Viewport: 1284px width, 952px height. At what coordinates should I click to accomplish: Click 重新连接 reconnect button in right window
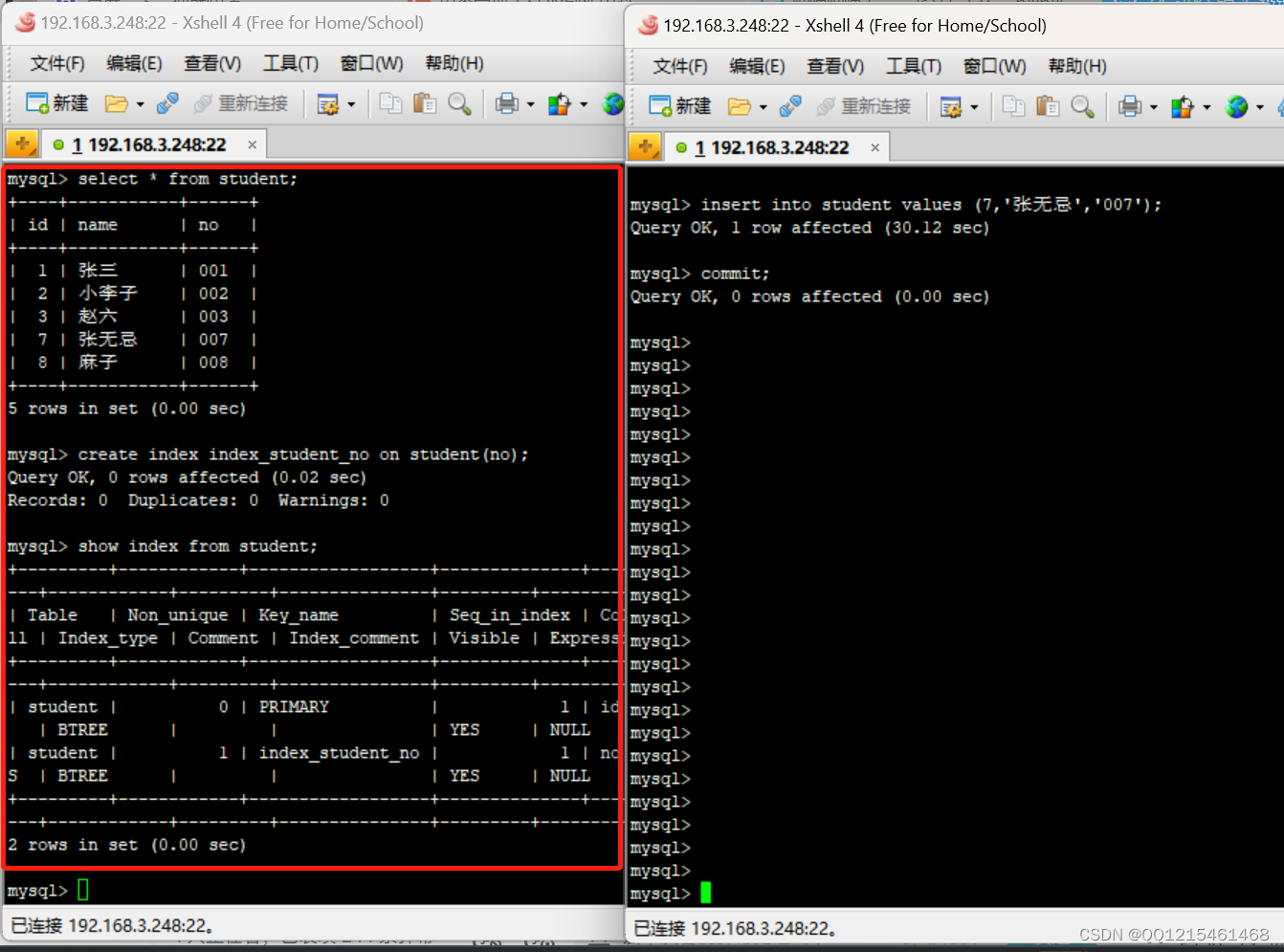(864, 106)
